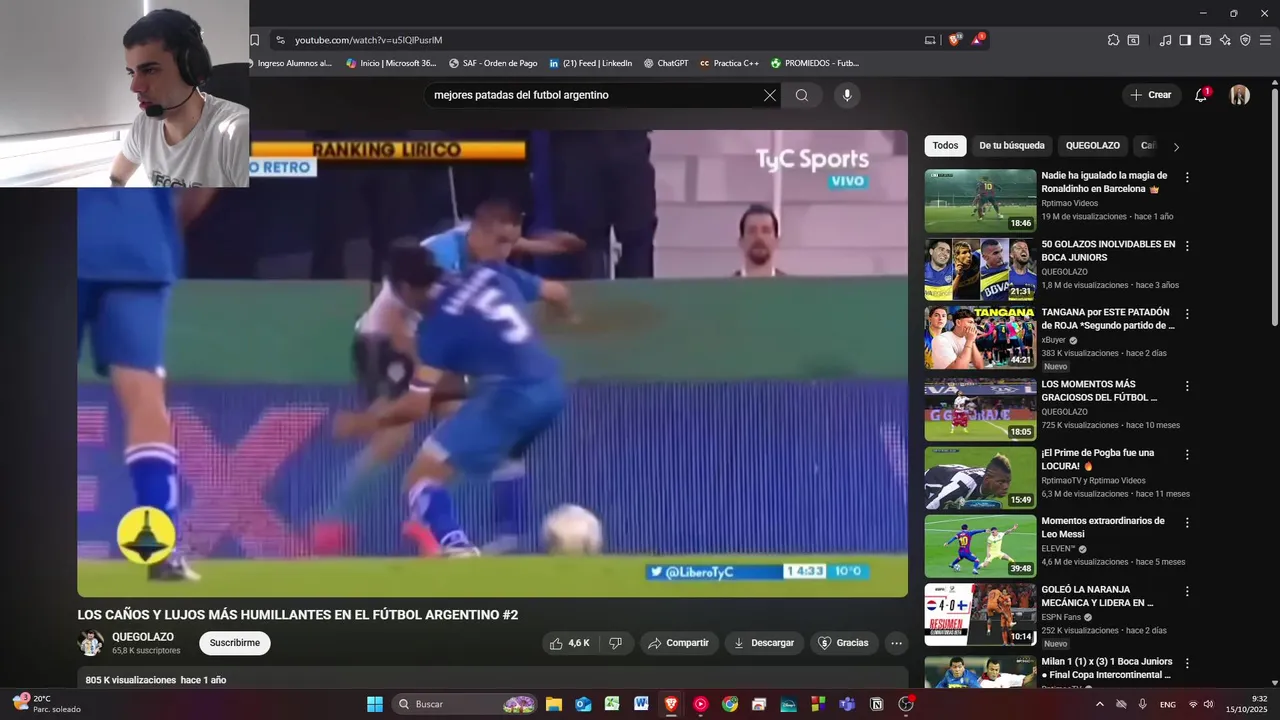Click the Crear button

pyautogui.click(x=1151, y=95)
